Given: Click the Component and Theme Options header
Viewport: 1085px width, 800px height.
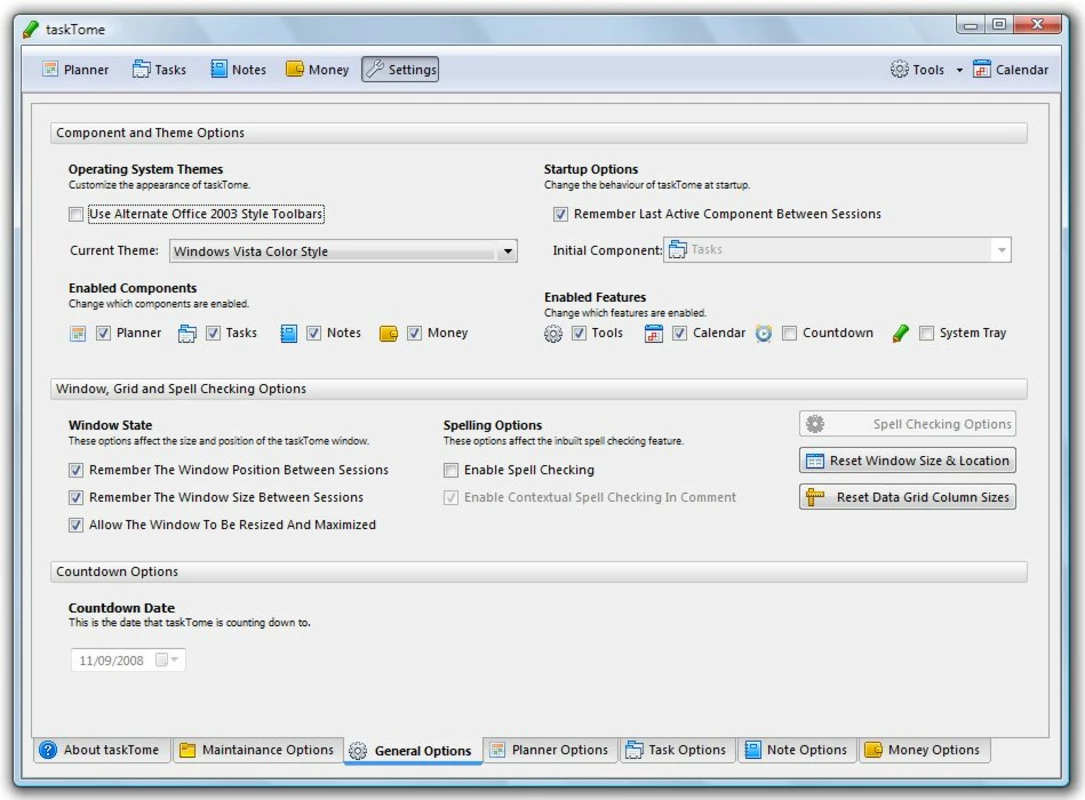Looking at the screenshot, I should pos(538,133).
